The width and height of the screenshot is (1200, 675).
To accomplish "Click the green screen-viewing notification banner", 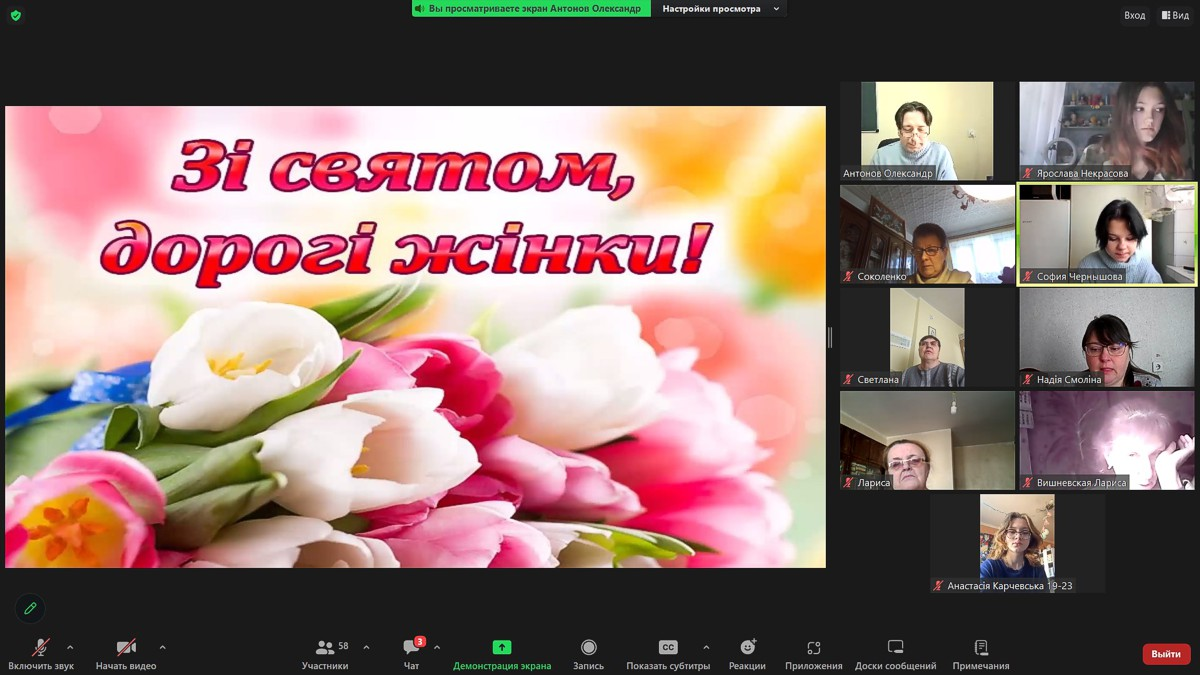I will click(531, 9).
